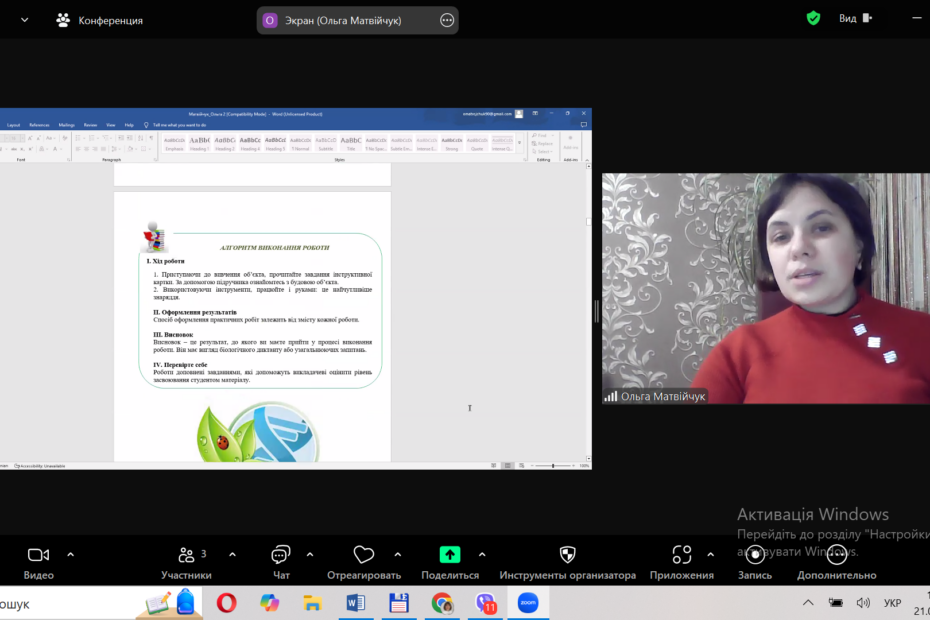
Task: Expand the arrow beside Приложения
Action: 711,555
